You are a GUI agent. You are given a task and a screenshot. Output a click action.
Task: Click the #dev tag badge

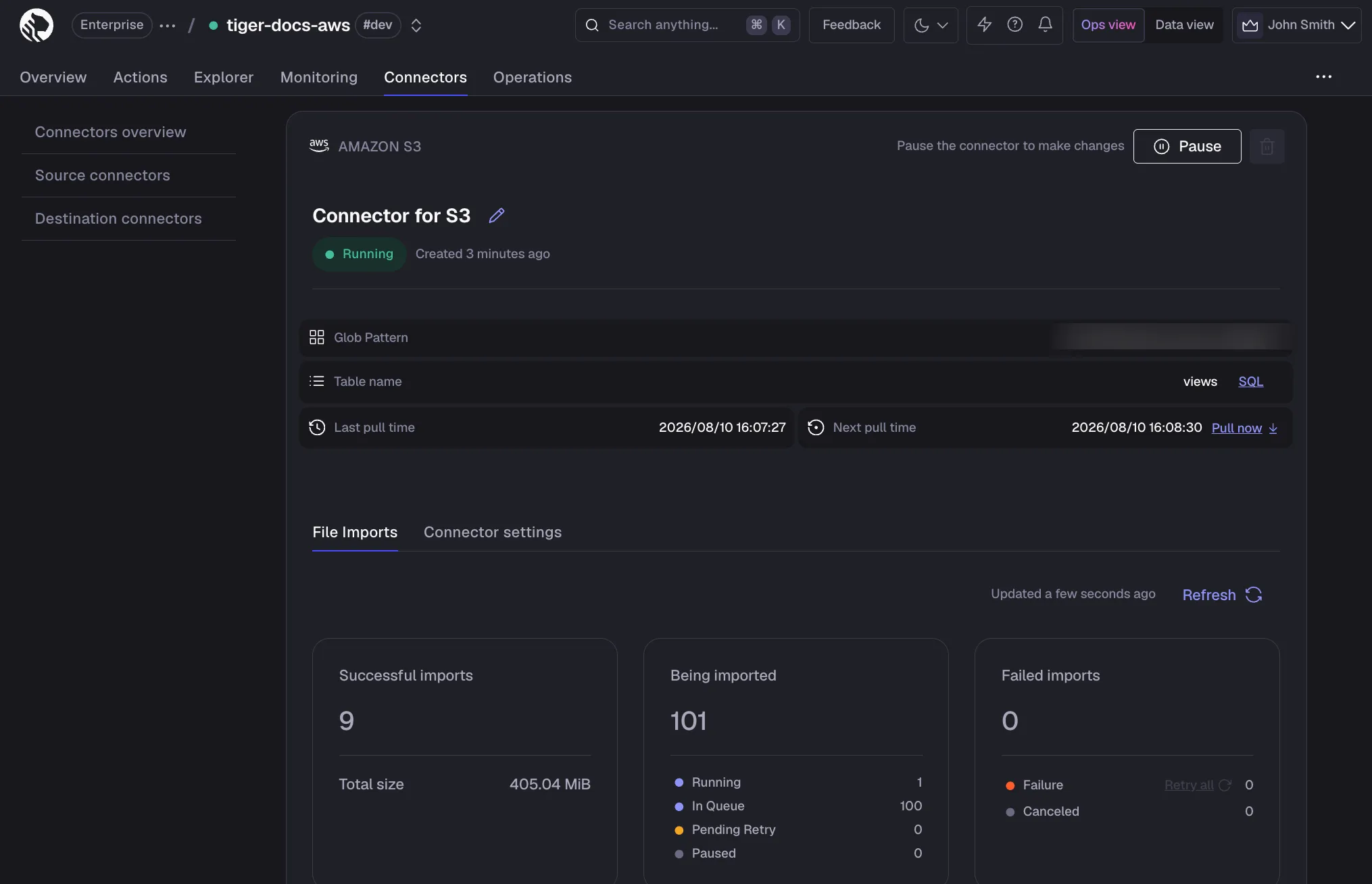pos(378,25)
